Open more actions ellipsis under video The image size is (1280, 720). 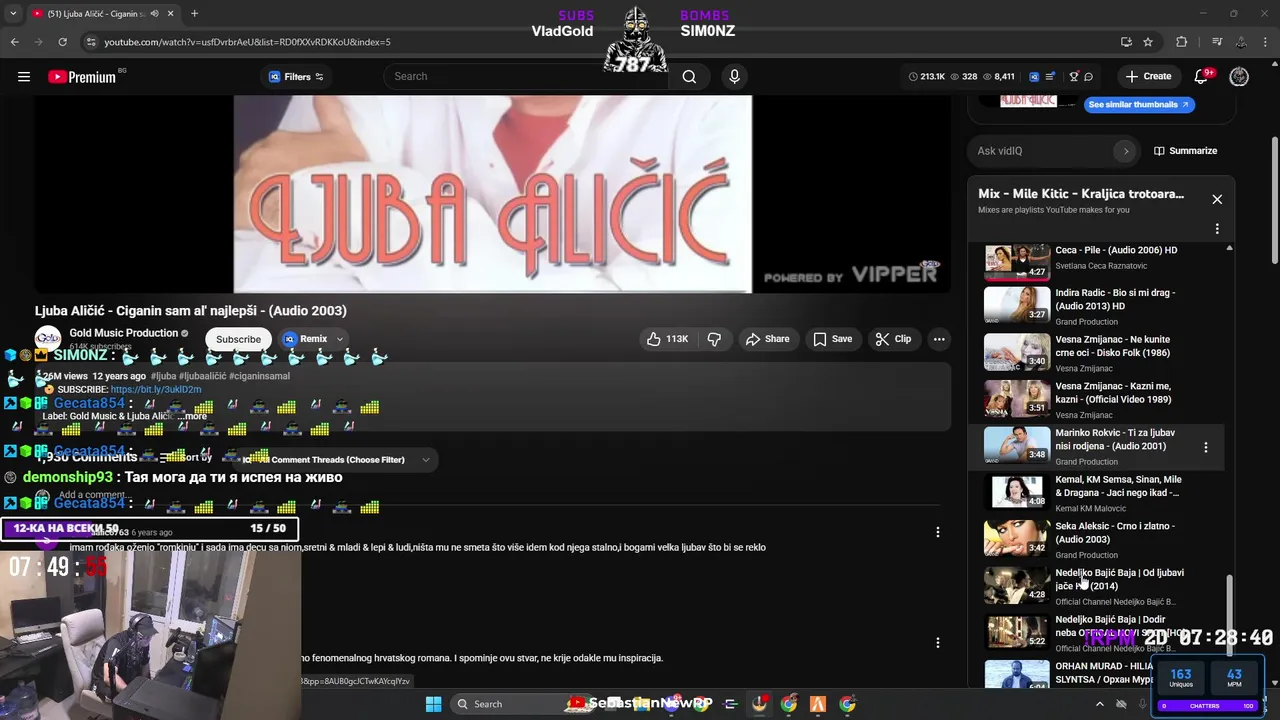pyautogui.click(x=939, y=339)
